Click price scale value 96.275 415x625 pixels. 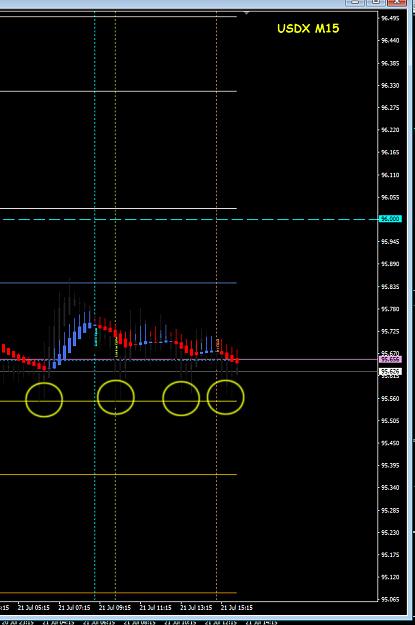coord(390,108)
